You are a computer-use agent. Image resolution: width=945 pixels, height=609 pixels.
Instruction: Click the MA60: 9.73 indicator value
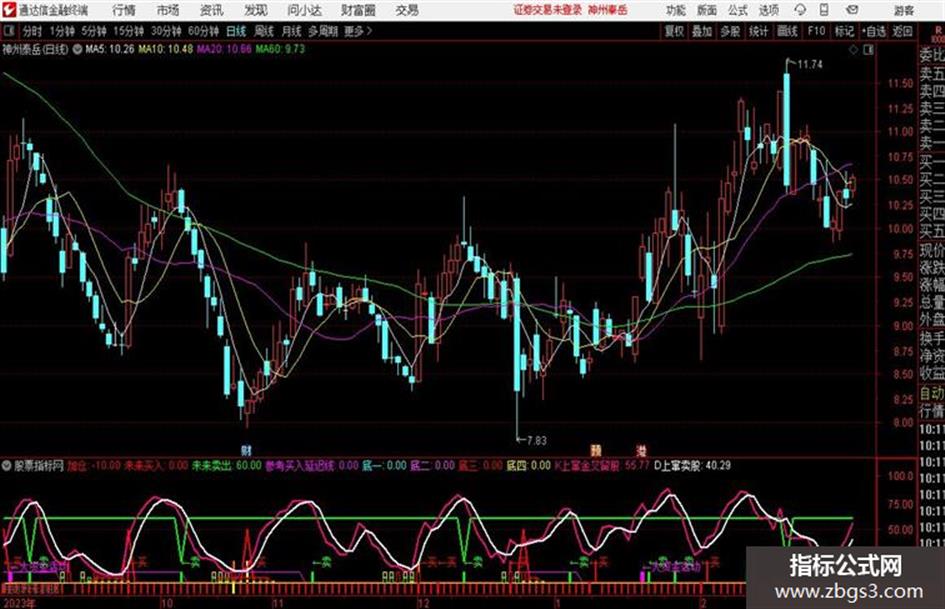coord(280,49)
